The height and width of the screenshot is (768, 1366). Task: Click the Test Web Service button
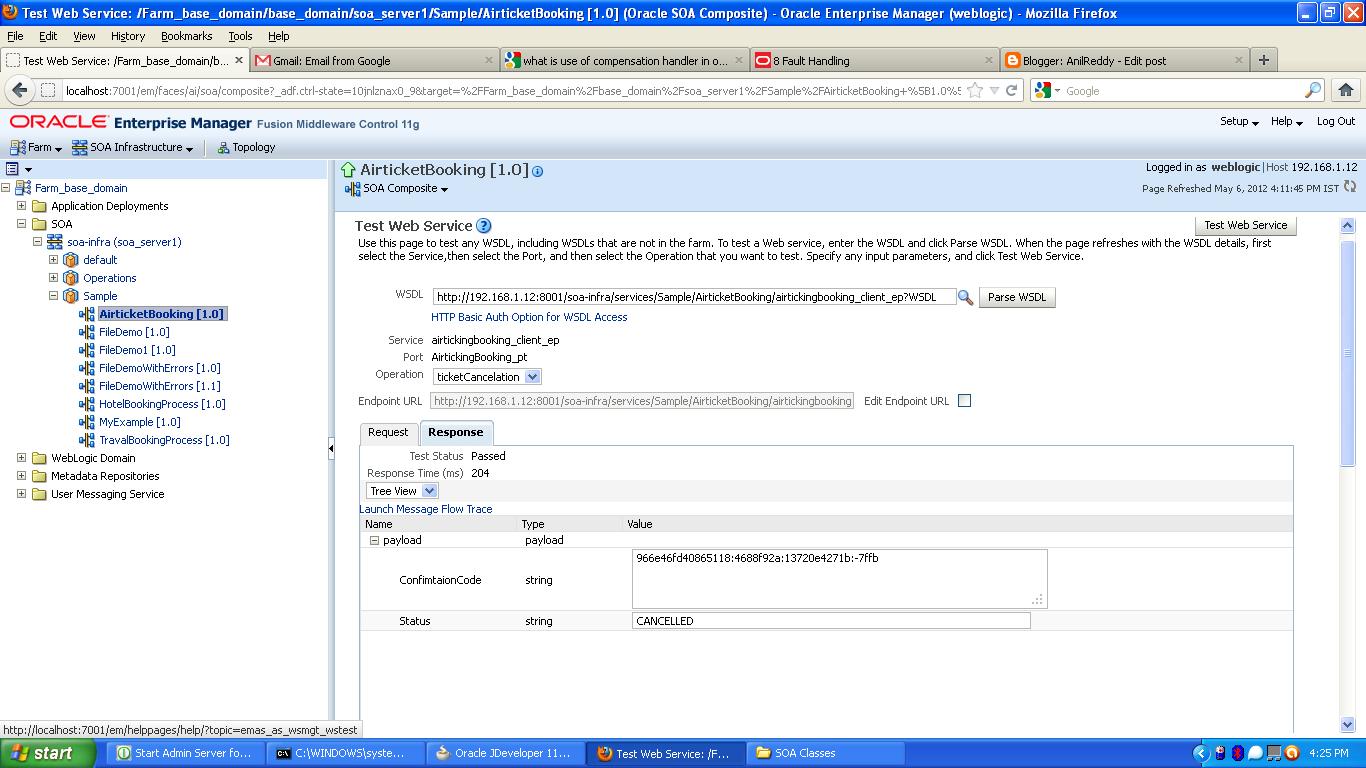coord(1246,225)
